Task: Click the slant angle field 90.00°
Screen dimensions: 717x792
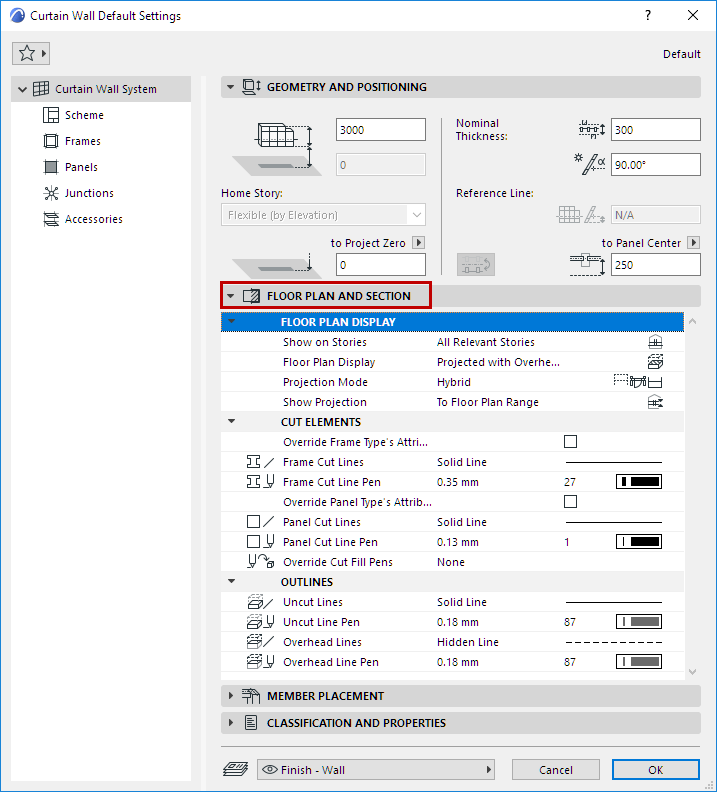Action: pos(655,165)
